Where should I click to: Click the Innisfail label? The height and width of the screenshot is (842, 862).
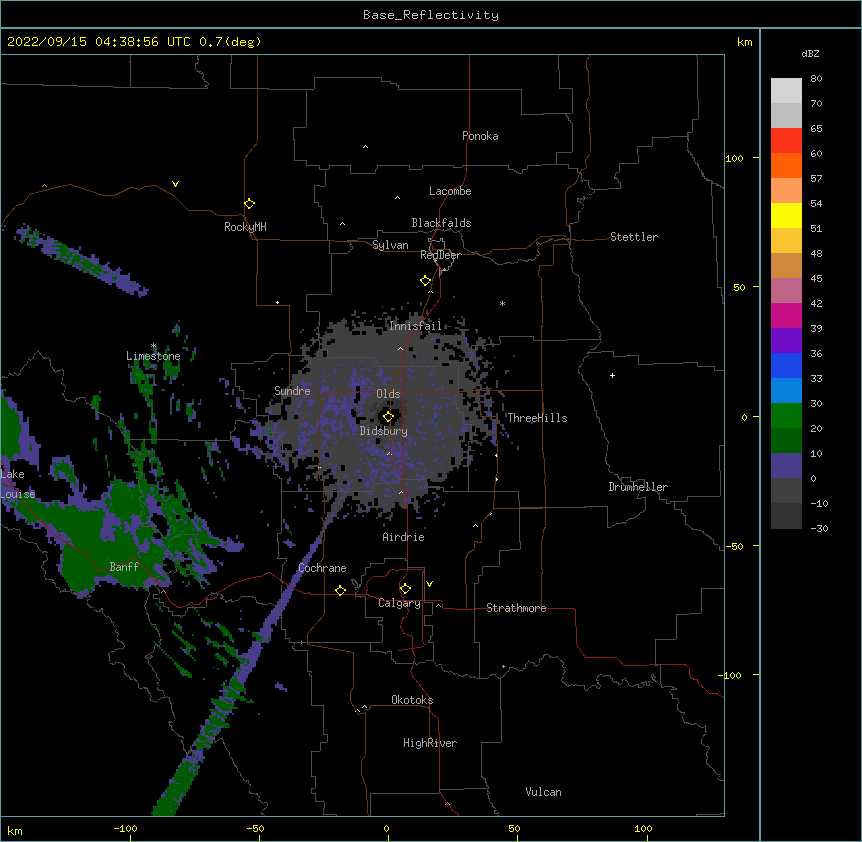[415, 326]
